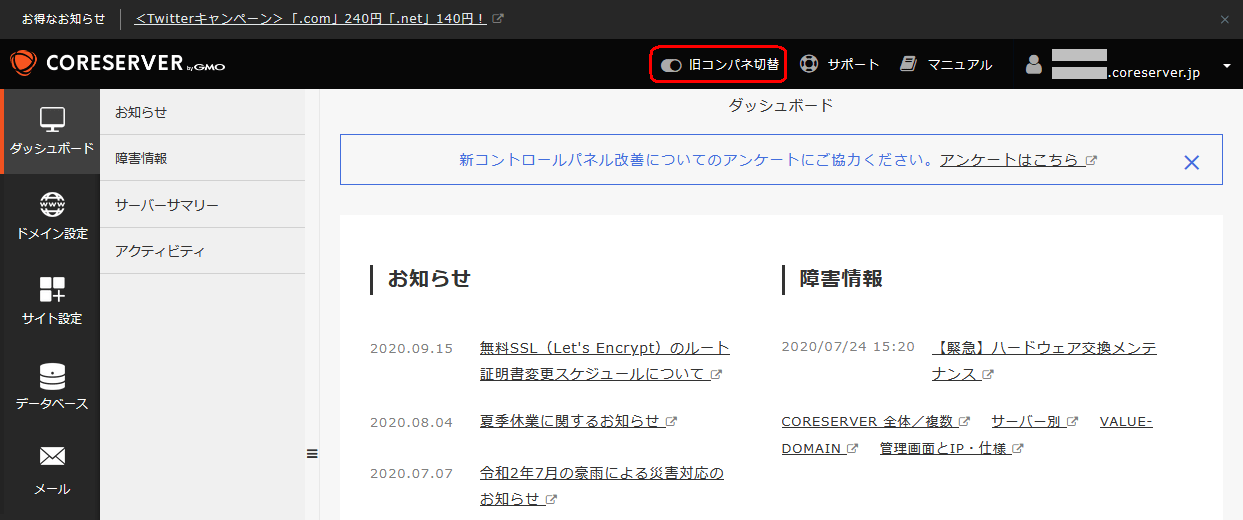
Task: Select 障害情報 in the submenu
Action: pos(202,158)
